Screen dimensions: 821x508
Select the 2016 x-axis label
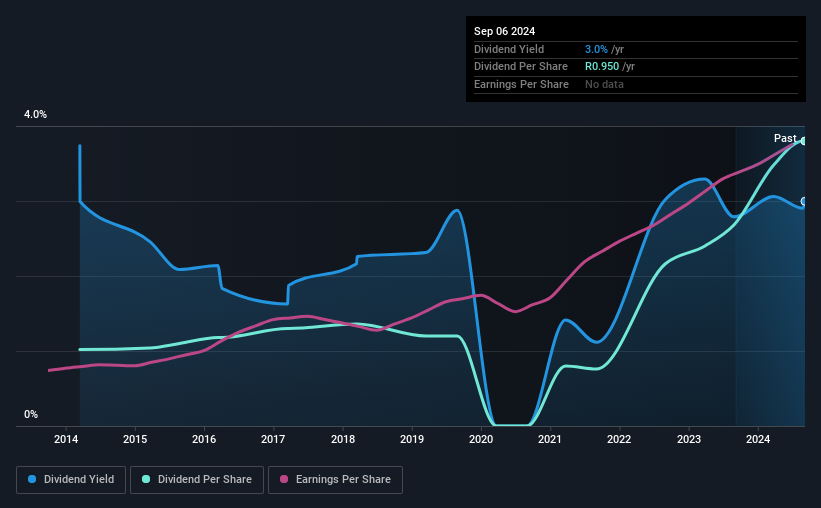204,439
